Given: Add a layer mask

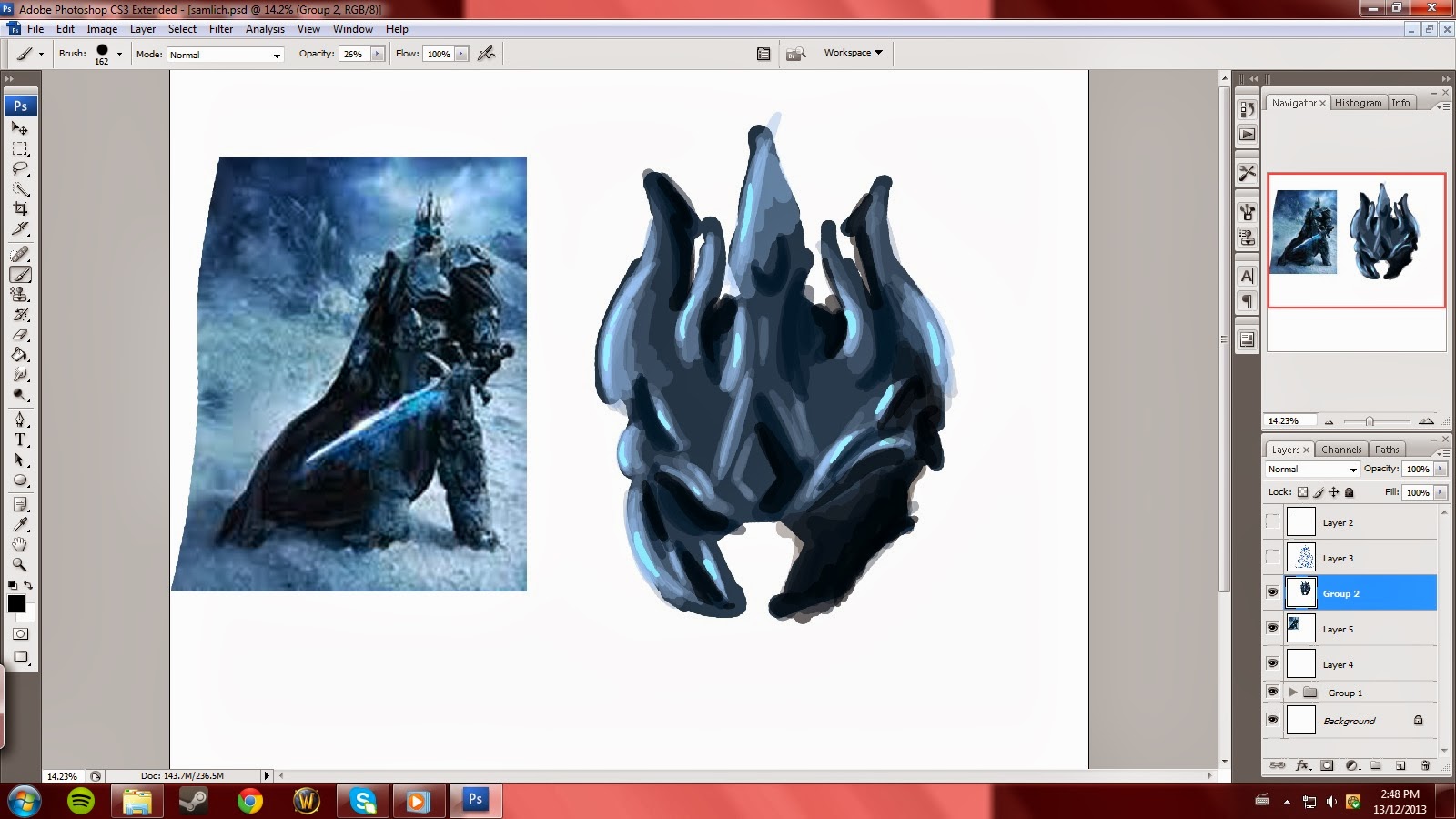Looking at the screenshot, I should click(1328, 766).
